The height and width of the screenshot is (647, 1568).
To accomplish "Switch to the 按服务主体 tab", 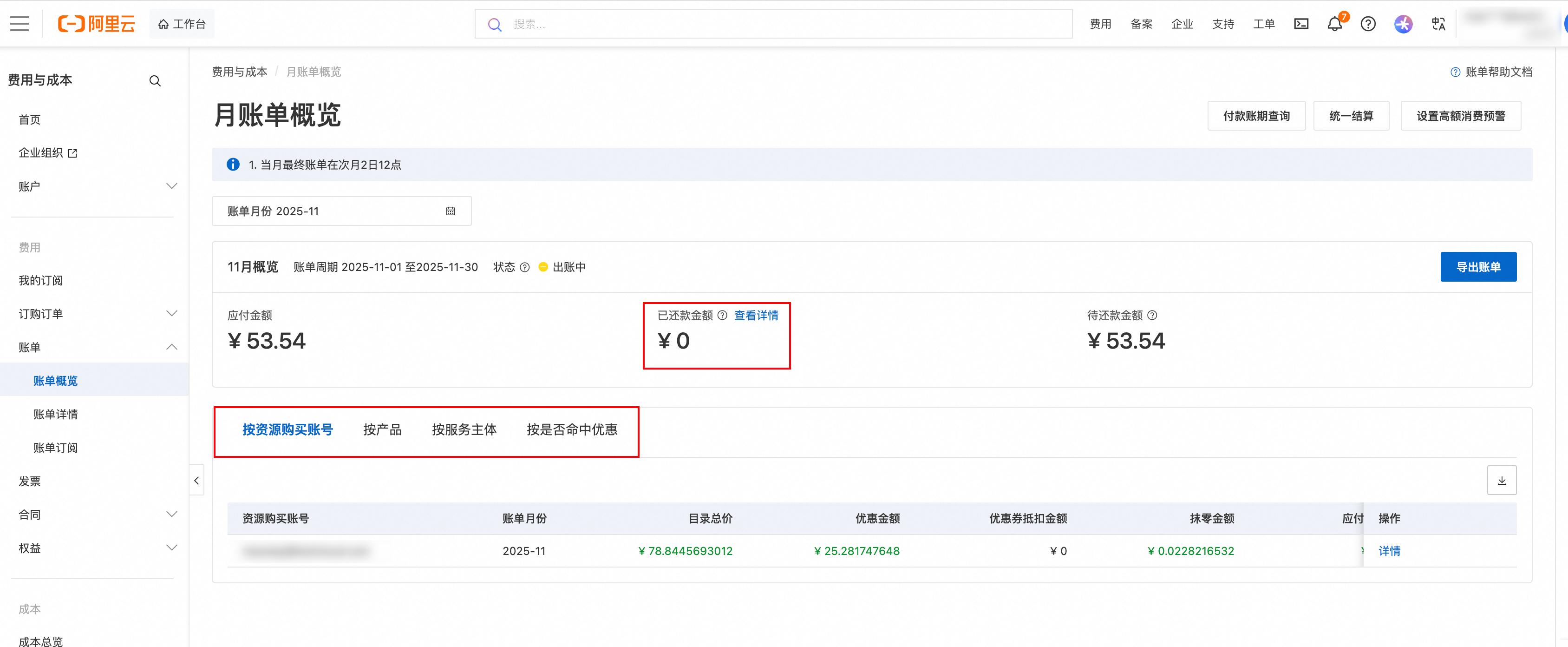I will [x=464, y=430].
